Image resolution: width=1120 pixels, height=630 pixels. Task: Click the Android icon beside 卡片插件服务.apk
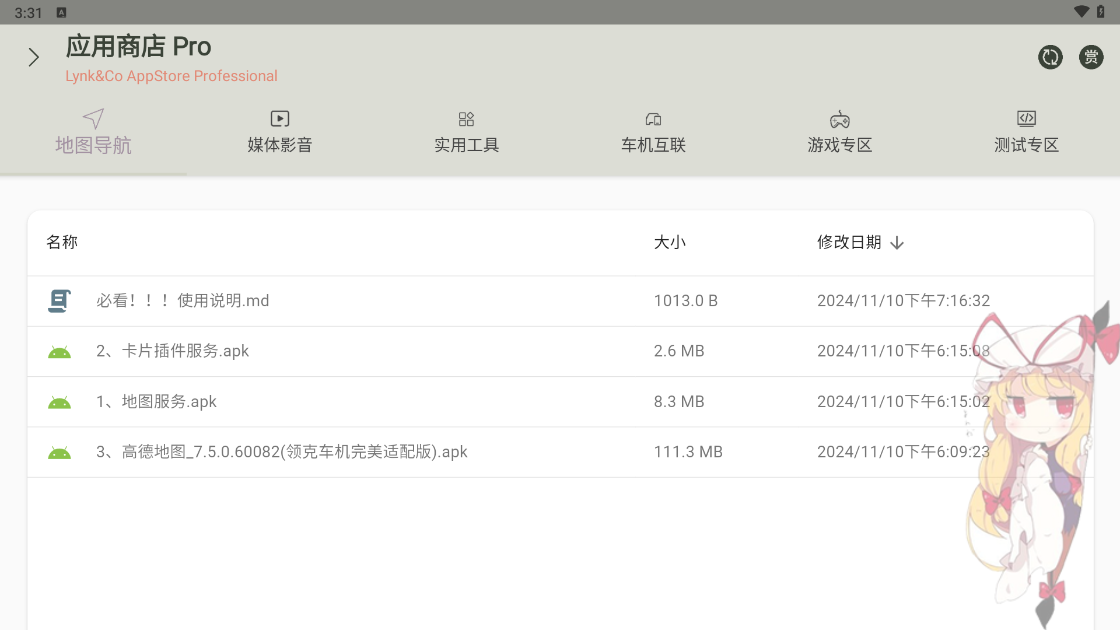[60, 352]
